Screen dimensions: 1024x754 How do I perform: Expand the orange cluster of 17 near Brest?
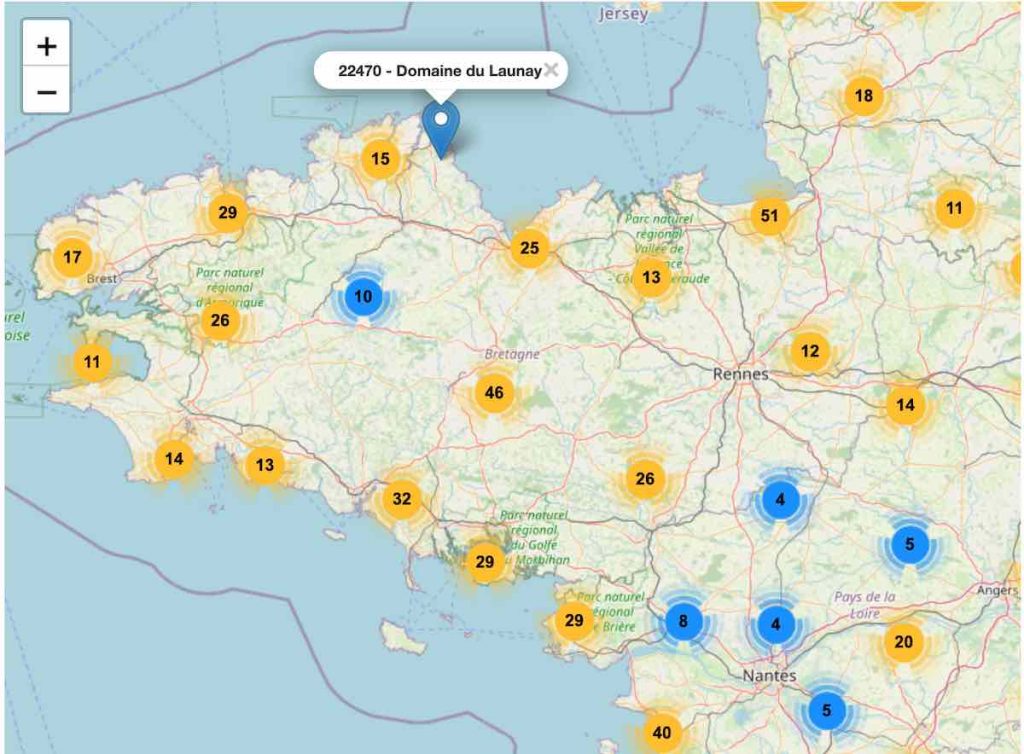72,257
